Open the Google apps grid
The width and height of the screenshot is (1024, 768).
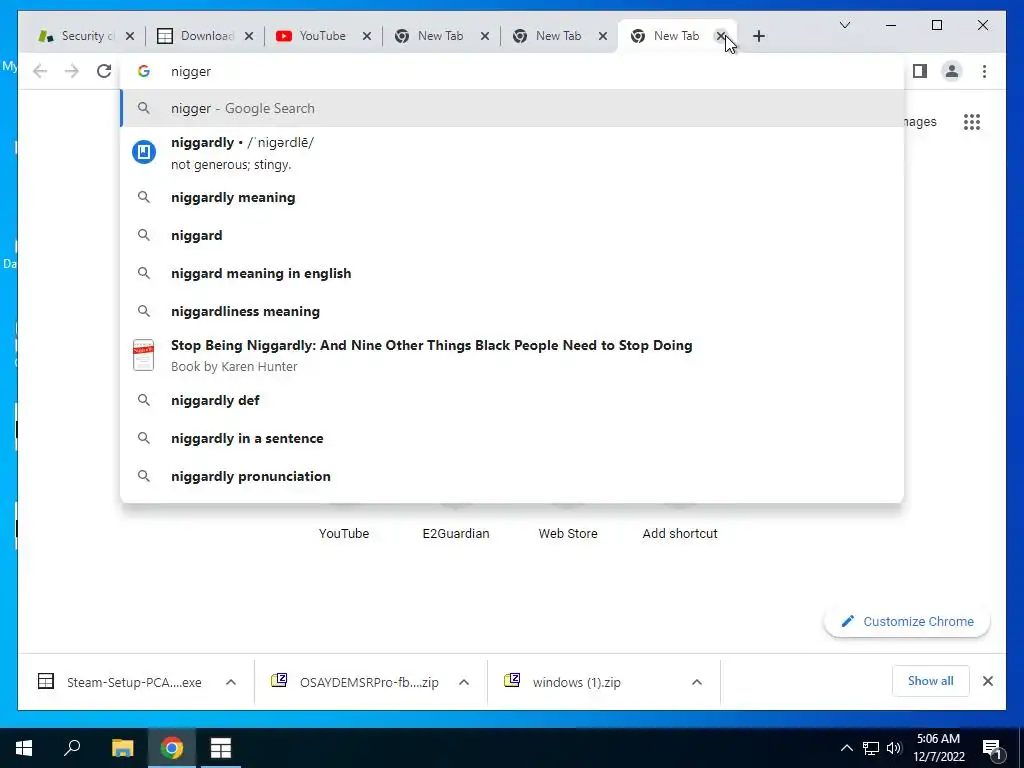(x=972, y=121)
